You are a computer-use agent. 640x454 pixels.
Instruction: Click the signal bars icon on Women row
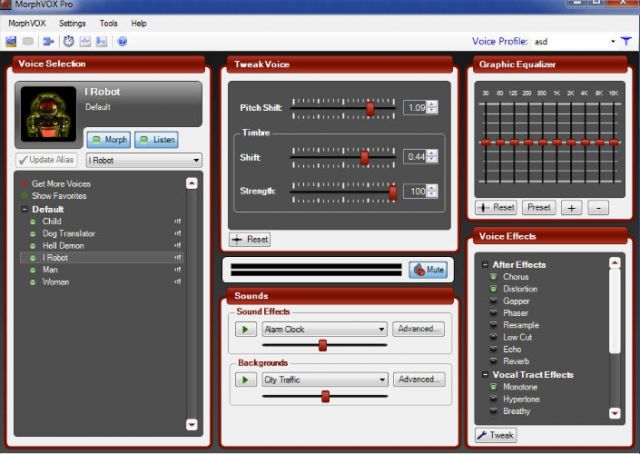[x=178, y=282]
